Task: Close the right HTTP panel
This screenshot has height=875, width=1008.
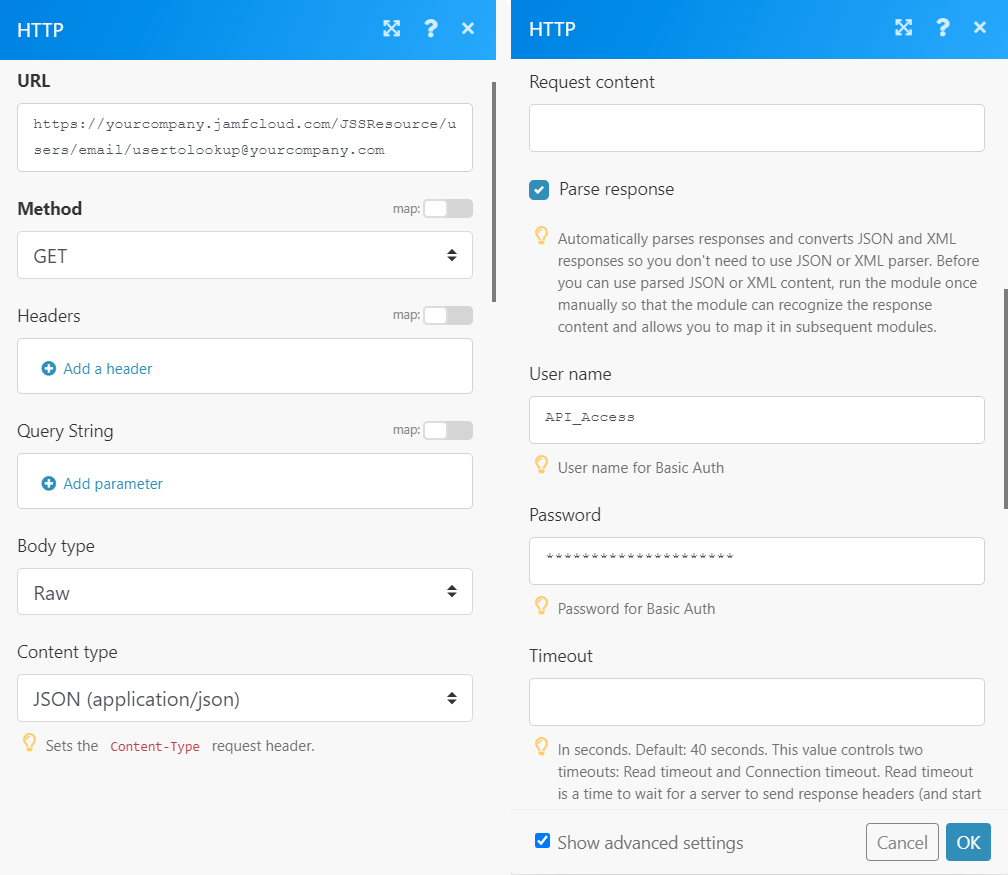Action: [980, 27]
